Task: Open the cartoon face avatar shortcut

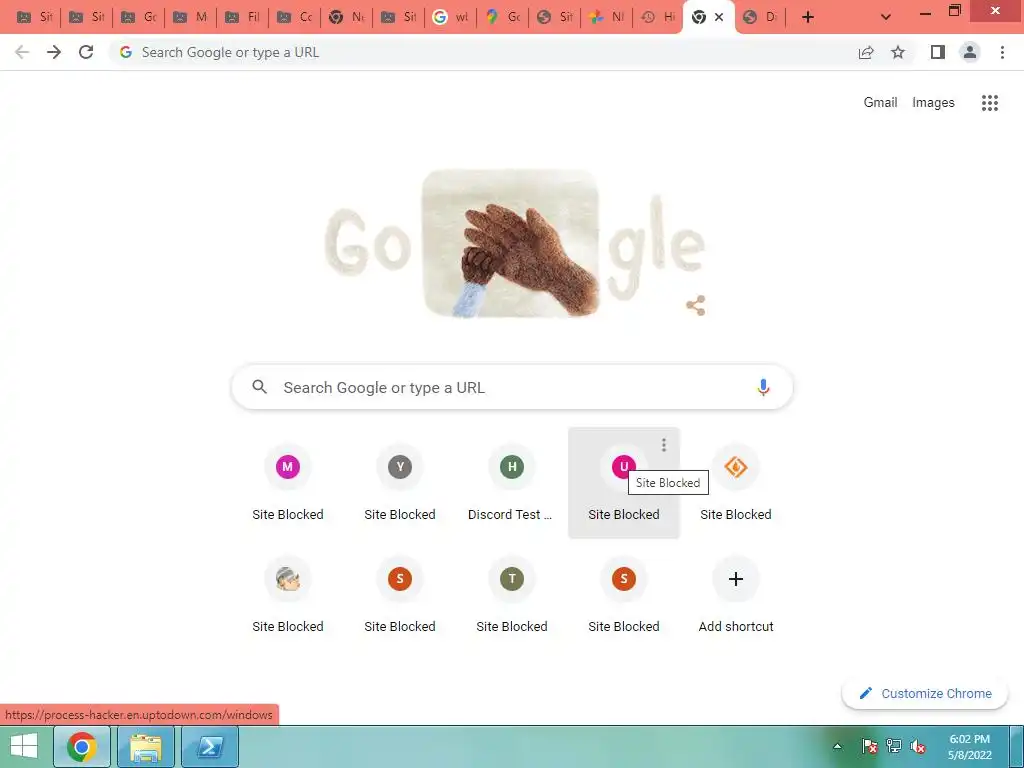Action: pyautogui.click(x=288, y=595)
